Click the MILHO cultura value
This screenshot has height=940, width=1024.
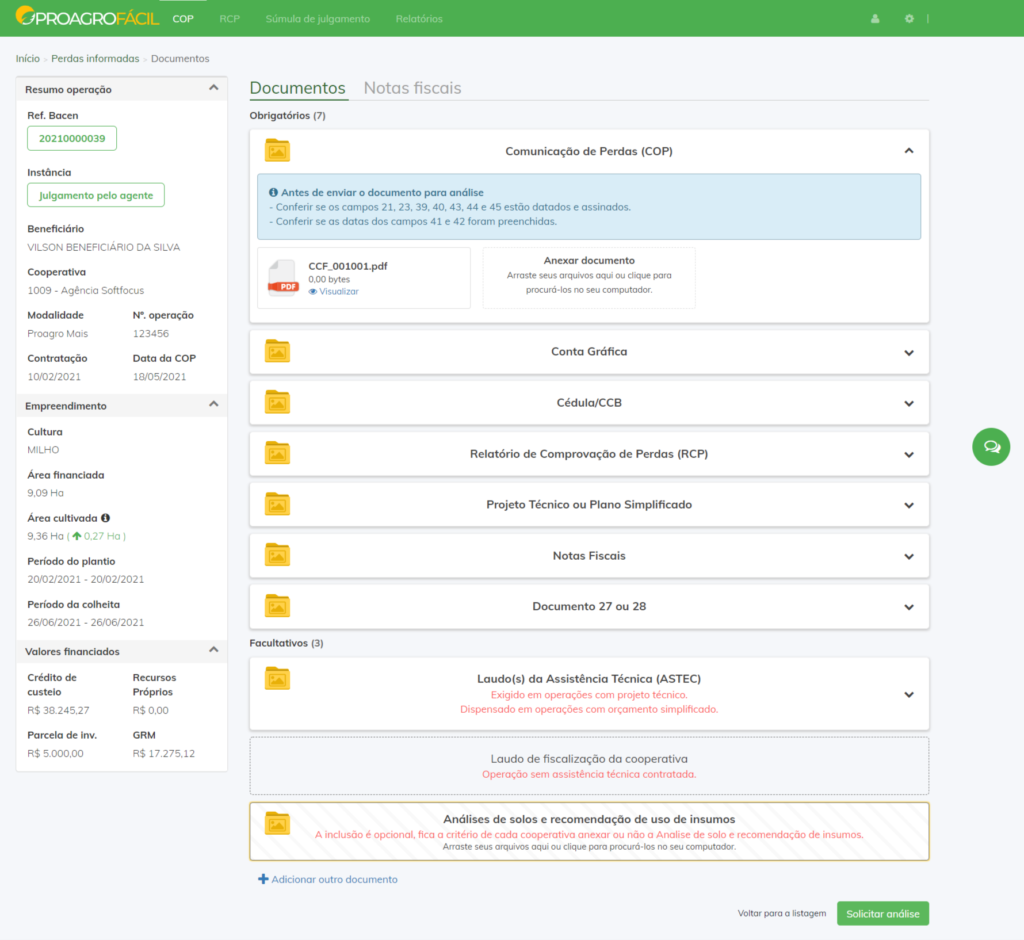[43, 449]
